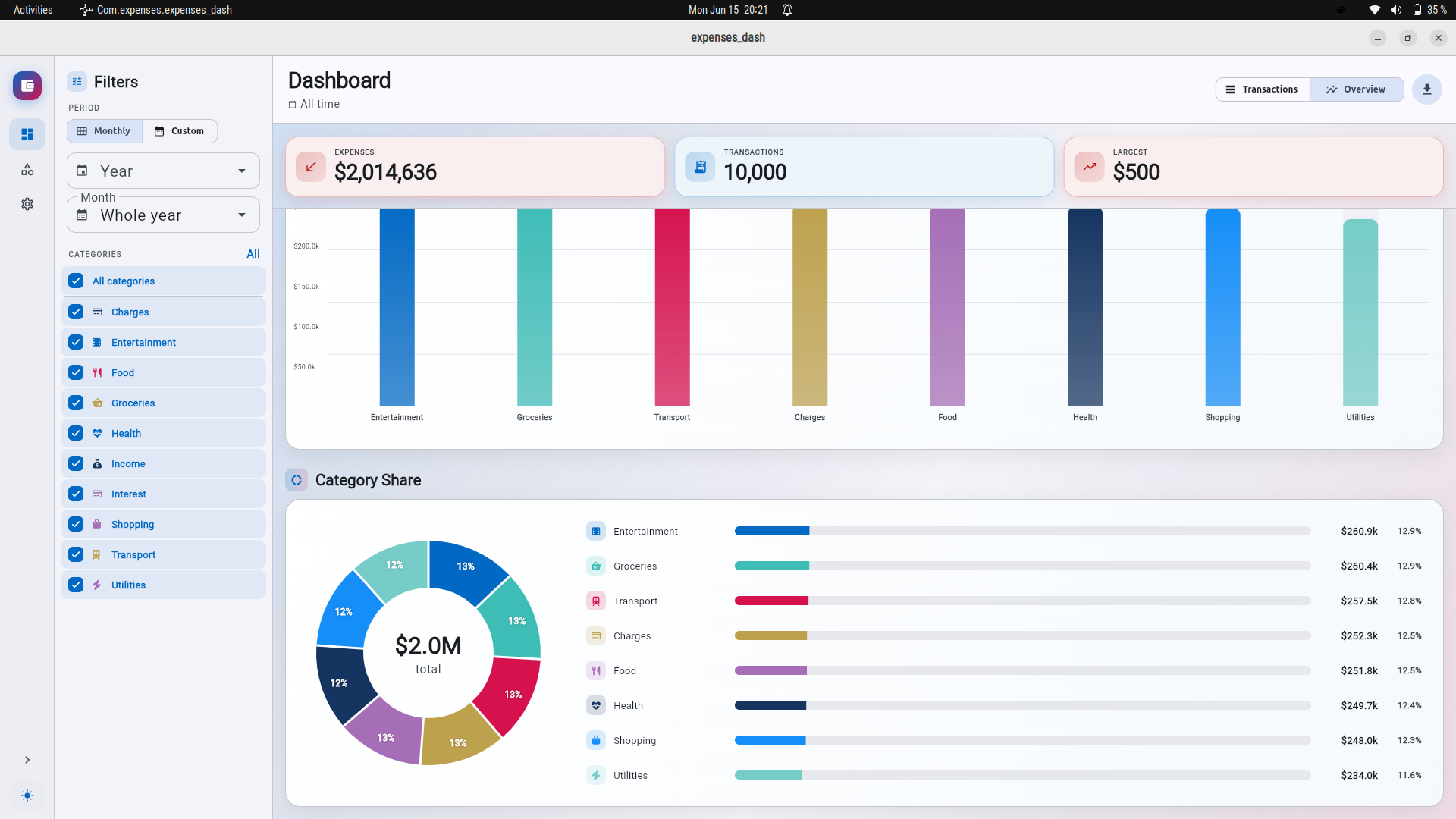The image size is (1456, 819).
Task: Click the Filters sliders icon
Action: click(x=77, y=82)
